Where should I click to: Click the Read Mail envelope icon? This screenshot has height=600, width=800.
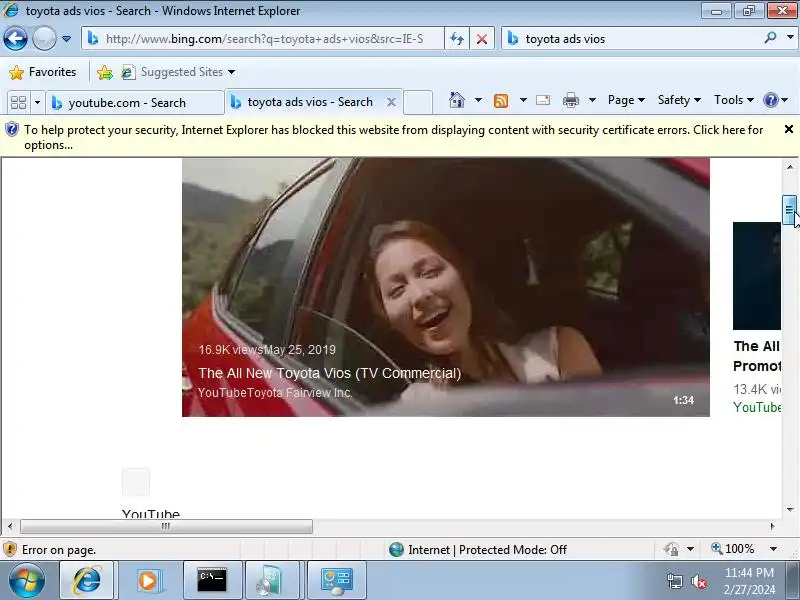click(543, 100)
